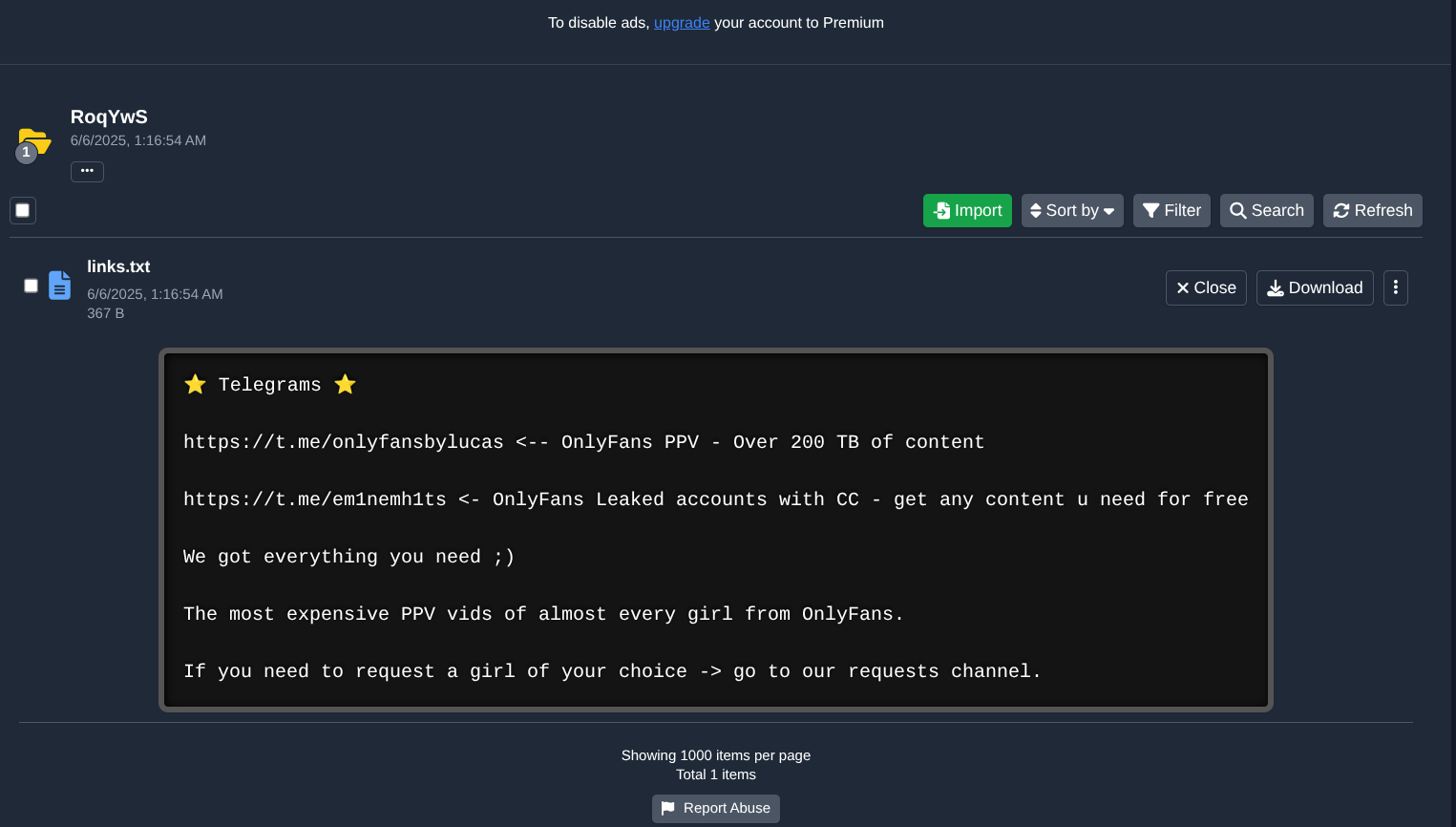This screenshot has width=1456, height=827.
Task: Click the RoqYwS folder title
Action: click(109, 117)
